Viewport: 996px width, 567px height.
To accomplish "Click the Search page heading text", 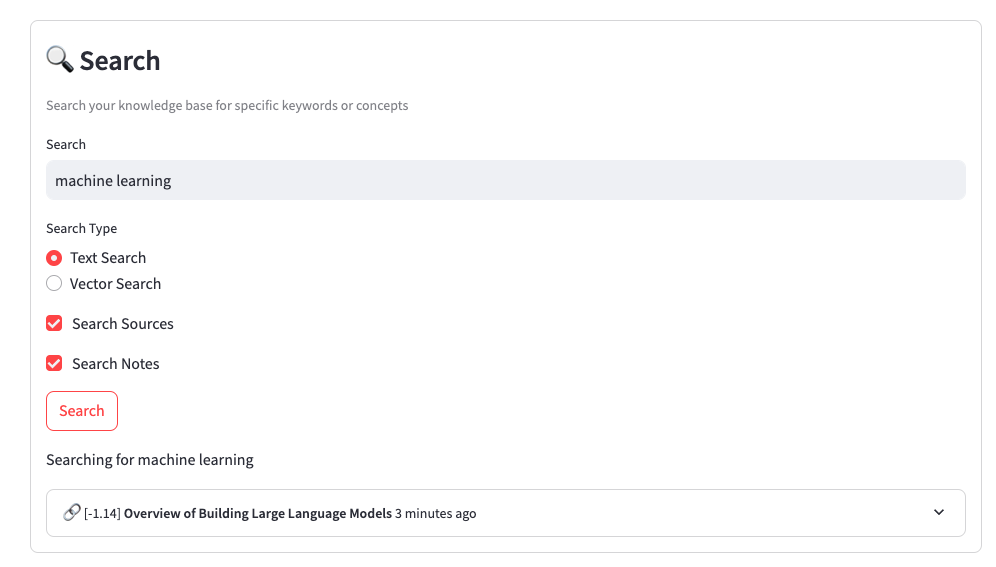I will tap(120, 61).
